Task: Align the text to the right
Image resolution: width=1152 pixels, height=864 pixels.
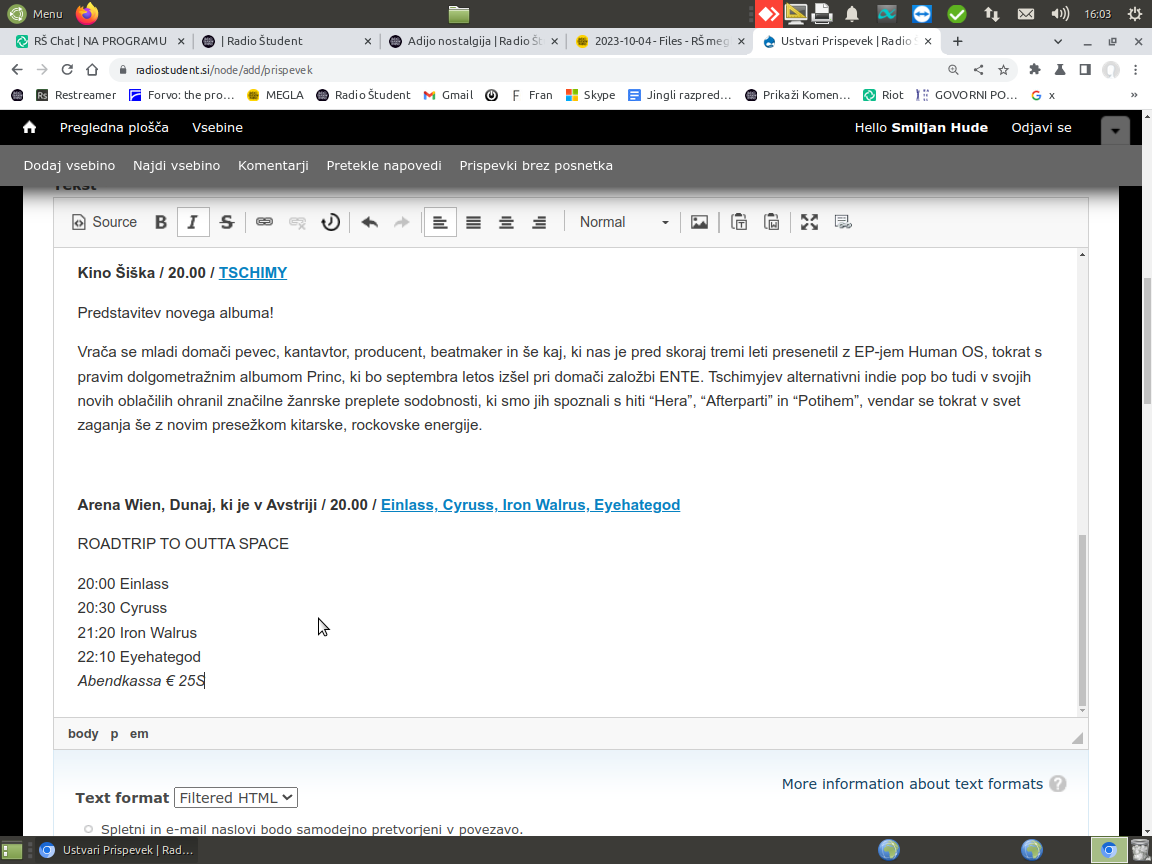Action: 539,222
